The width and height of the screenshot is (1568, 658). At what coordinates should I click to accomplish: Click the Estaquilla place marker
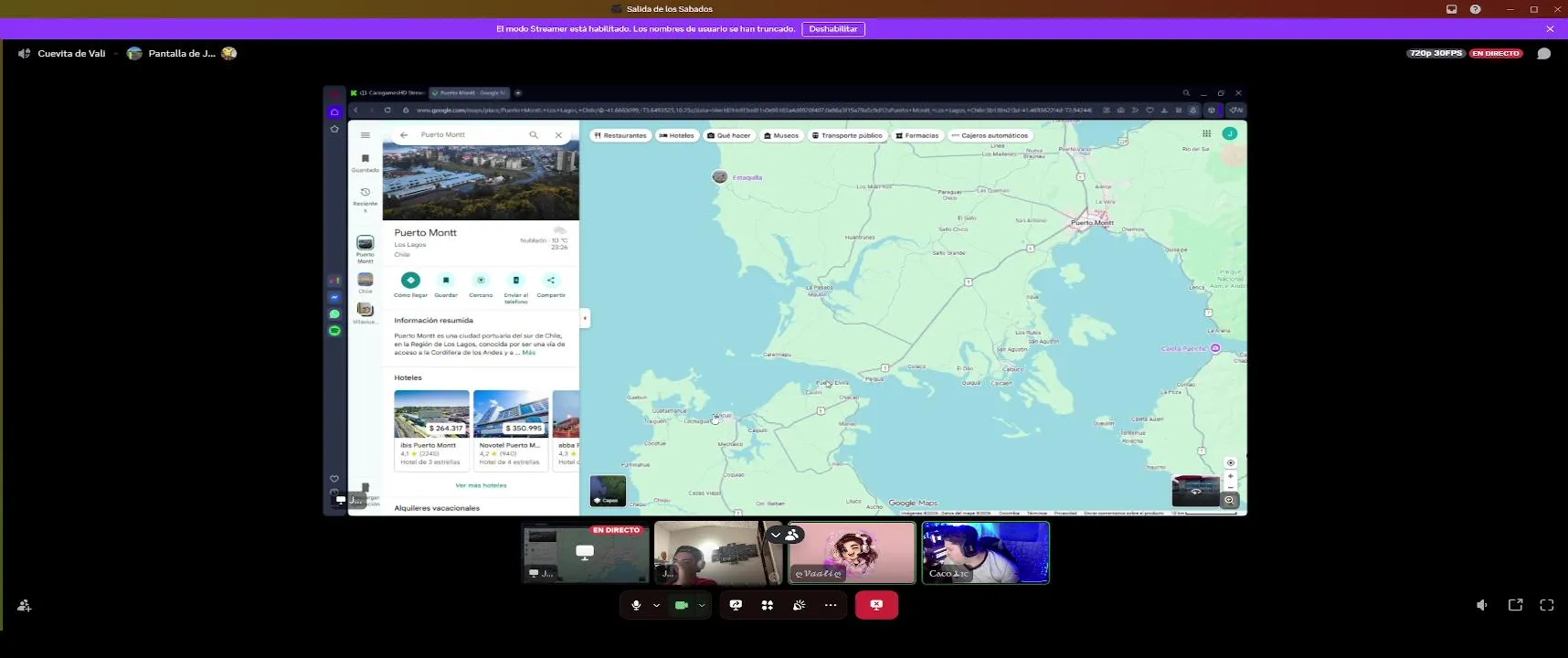tap(720, 176)
